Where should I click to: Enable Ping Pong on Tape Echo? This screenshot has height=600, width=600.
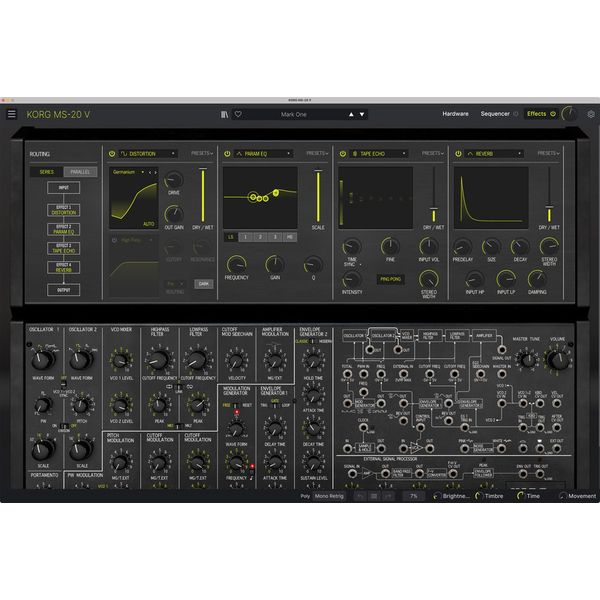click(x=390, y=279)
